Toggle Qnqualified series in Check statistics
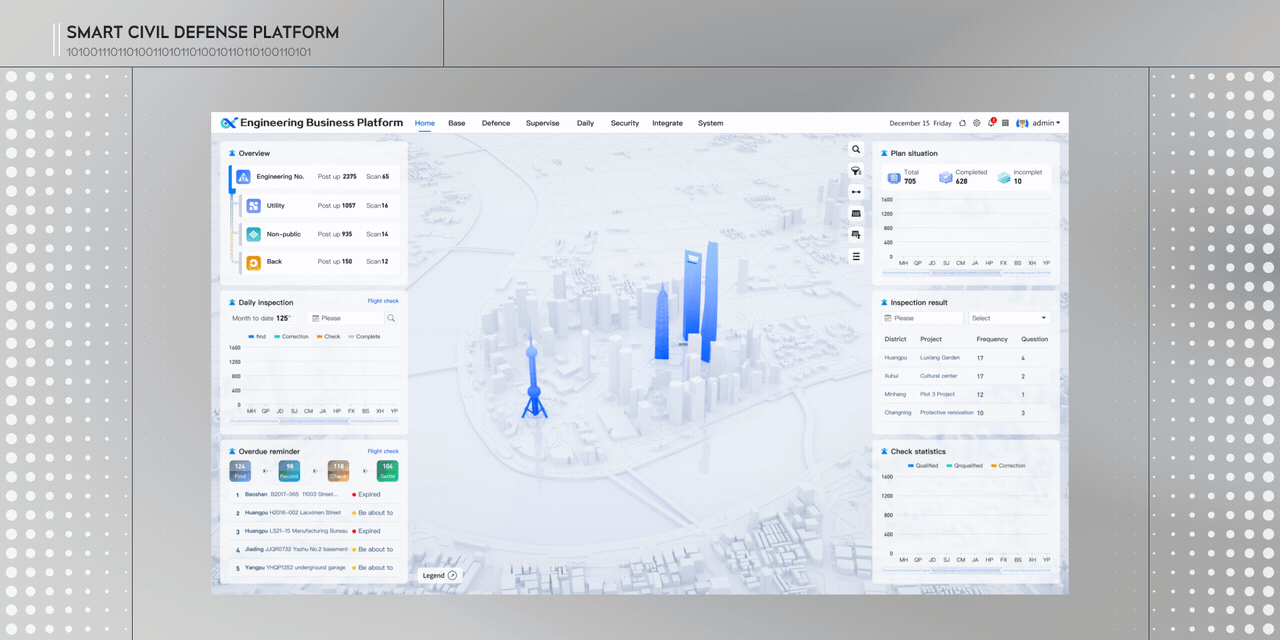1280x640 pixels. coord(965,466)
